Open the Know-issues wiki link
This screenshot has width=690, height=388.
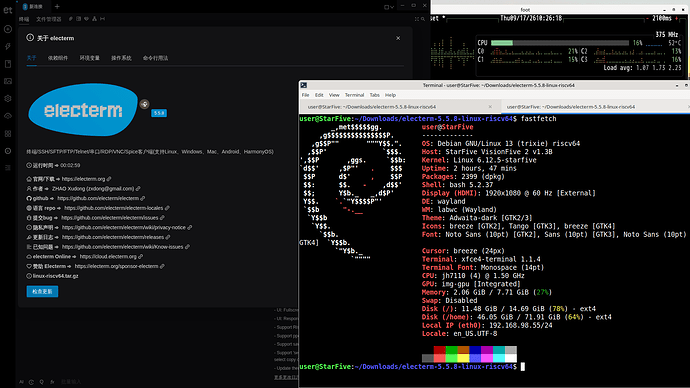tap(122, 247)
